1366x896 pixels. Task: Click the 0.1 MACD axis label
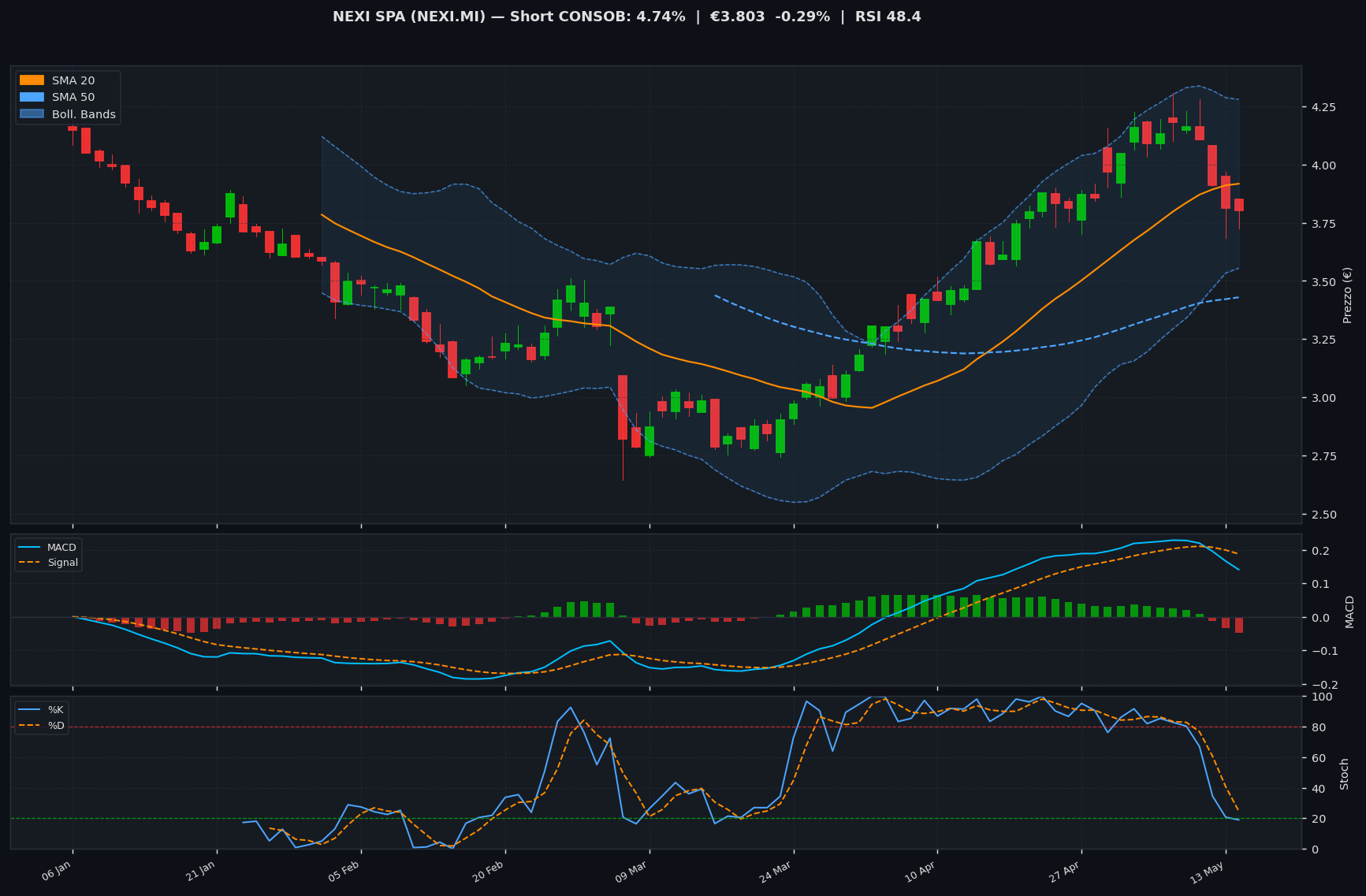1319,584
